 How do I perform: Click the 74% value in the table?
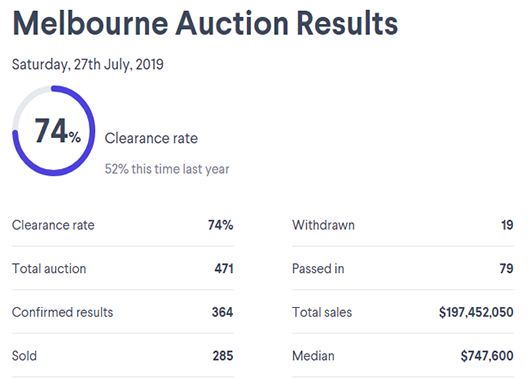[220, 225]
